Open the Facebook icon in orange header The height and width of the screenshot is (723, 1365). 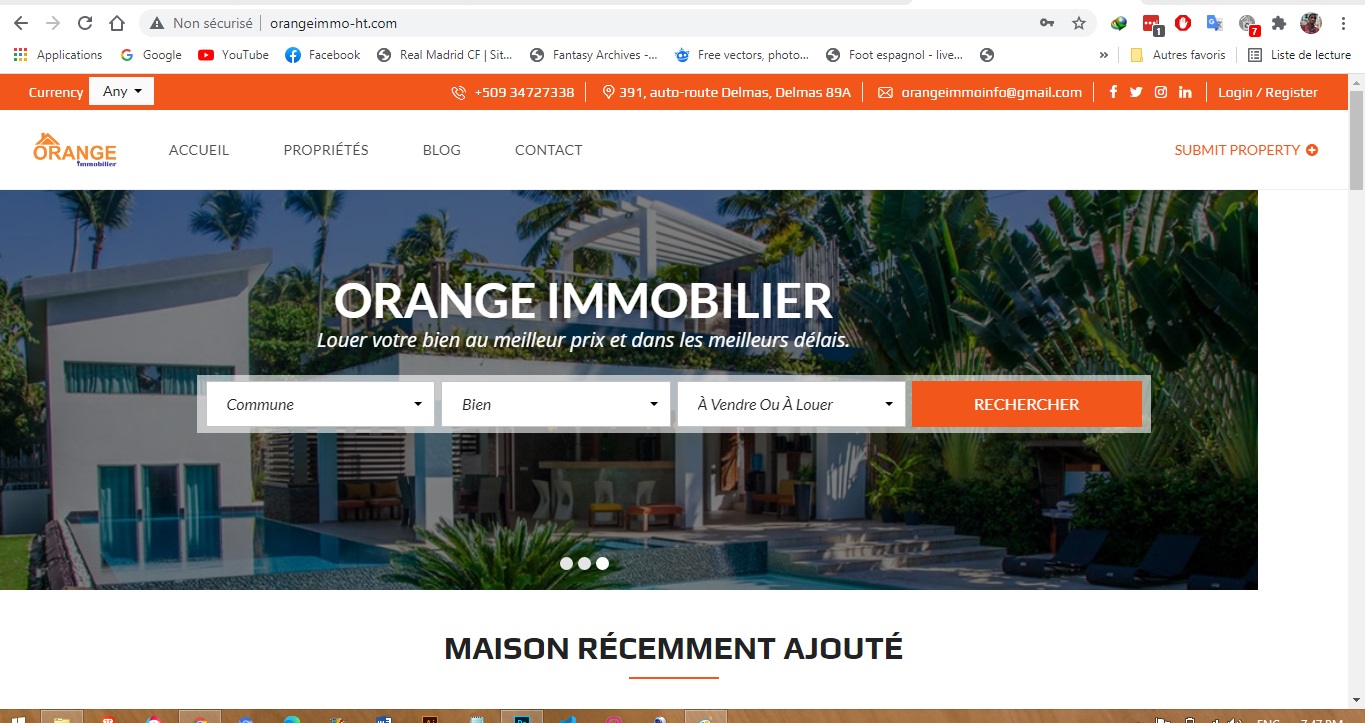1114,92
